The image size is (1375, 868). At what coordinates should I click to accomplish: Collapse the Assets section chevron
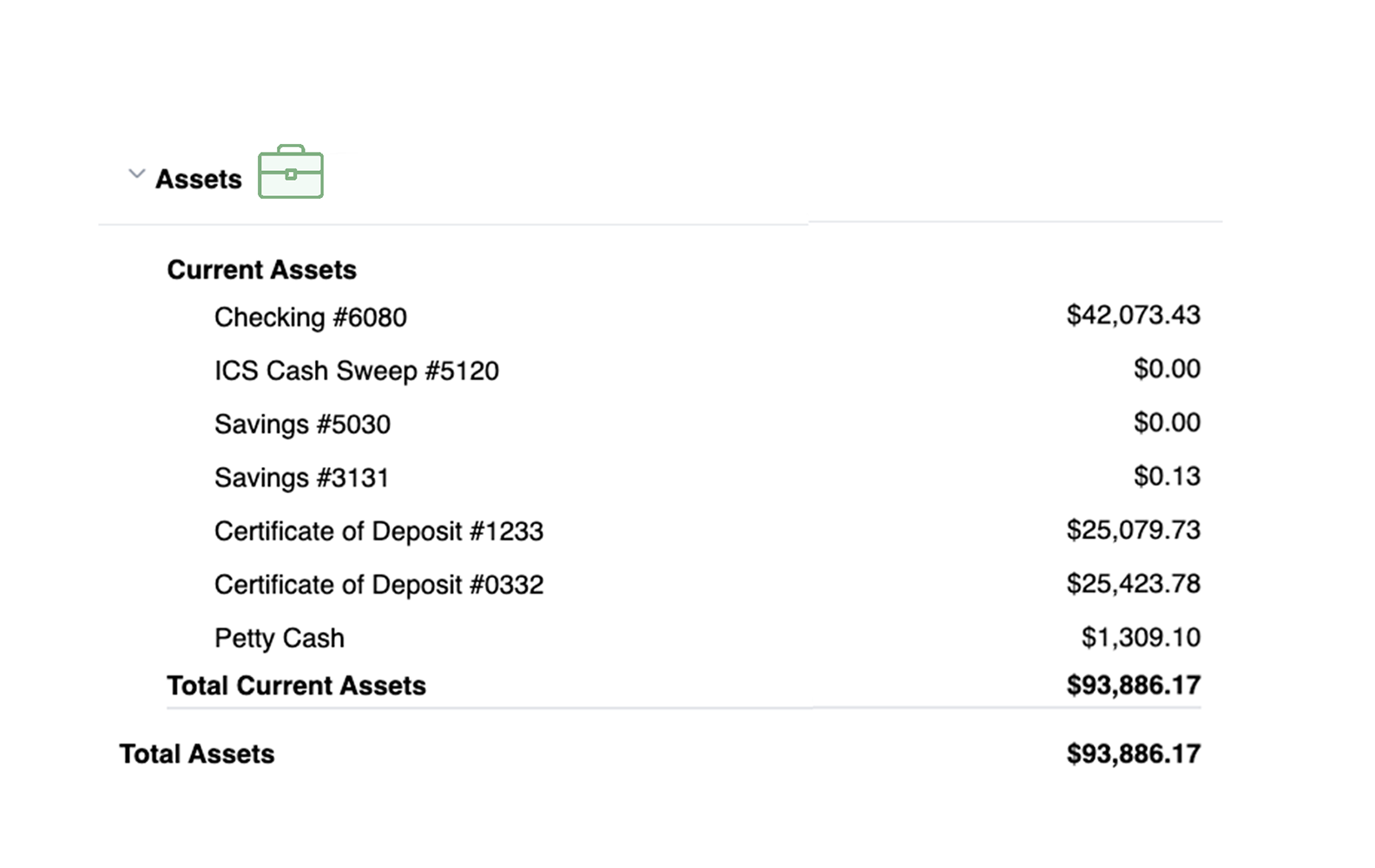tap(136, 174)
